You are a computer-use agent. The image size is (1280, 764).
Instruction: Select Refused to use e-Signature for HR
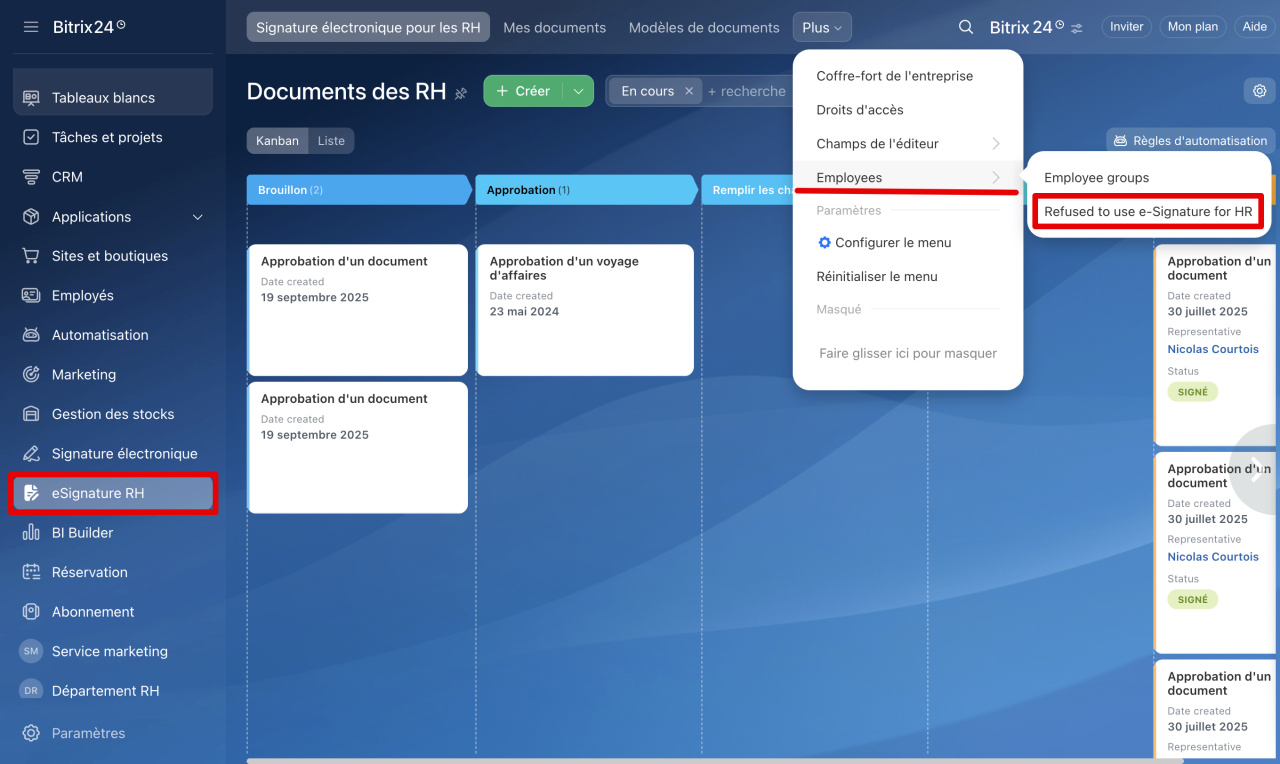click(x=1148, y=212)
